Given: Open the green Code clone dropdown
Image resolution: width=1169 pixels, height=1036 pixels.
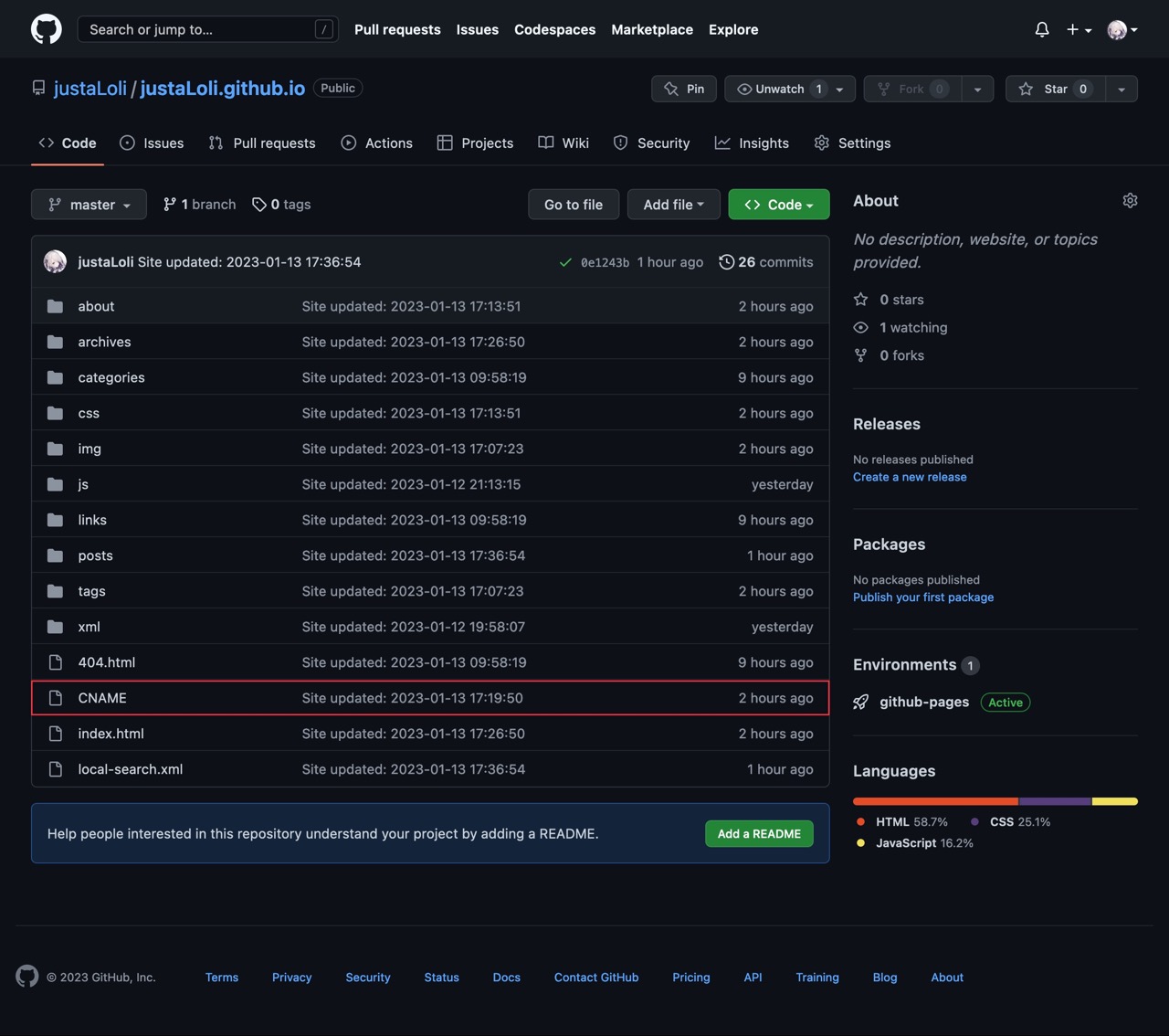Looking at the screenshot, I should (x=779, y=205).
